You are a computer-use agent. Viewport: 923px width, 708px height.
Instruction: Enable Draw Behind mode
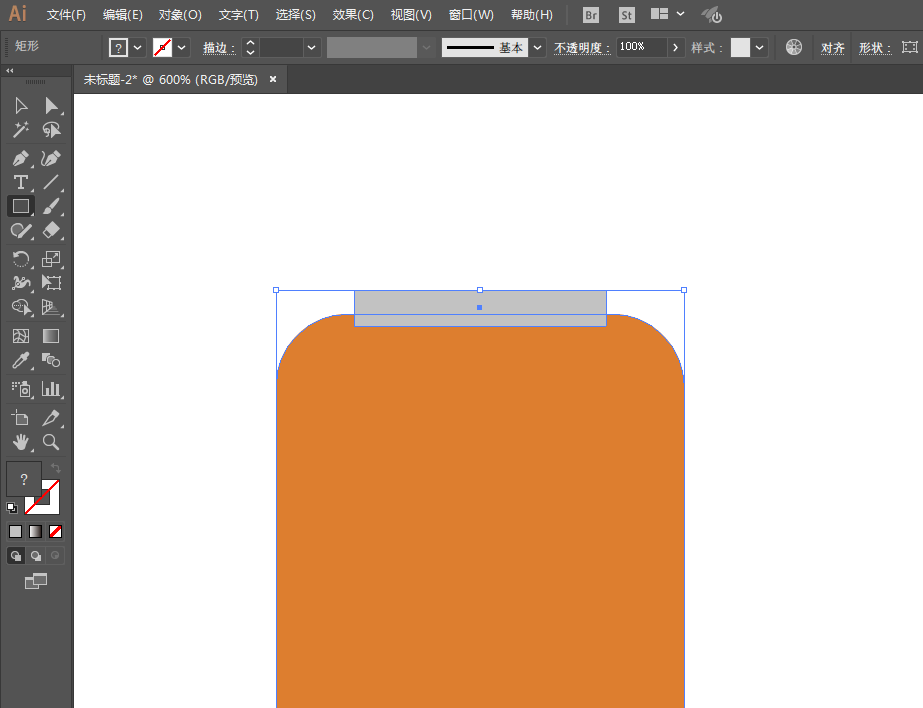click(x=35, y=555)
